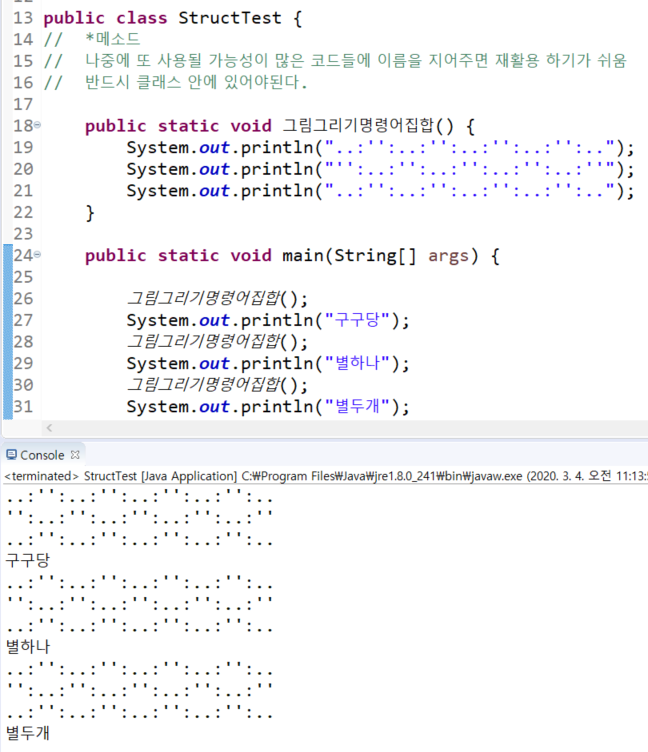Click the comment 반드시 클래스 안에 있어야된다.
This screenshot has width=648, height=752.
[196, 82]
